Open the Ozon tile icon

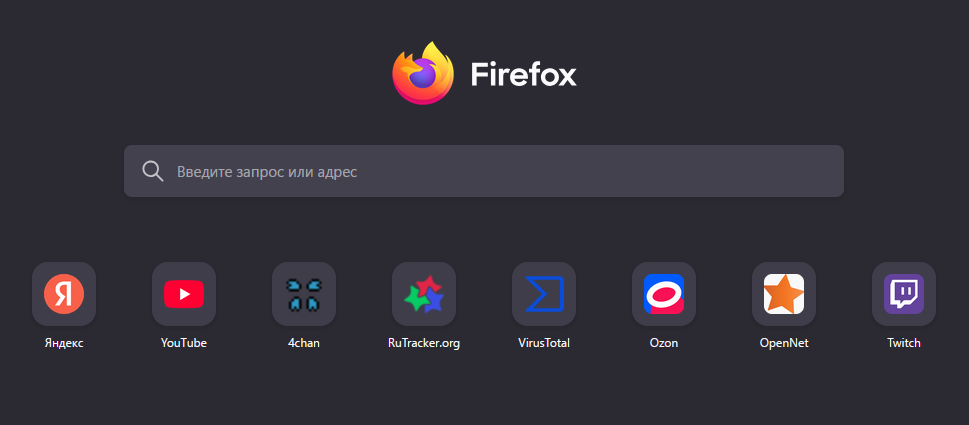(x=664, y=294)
